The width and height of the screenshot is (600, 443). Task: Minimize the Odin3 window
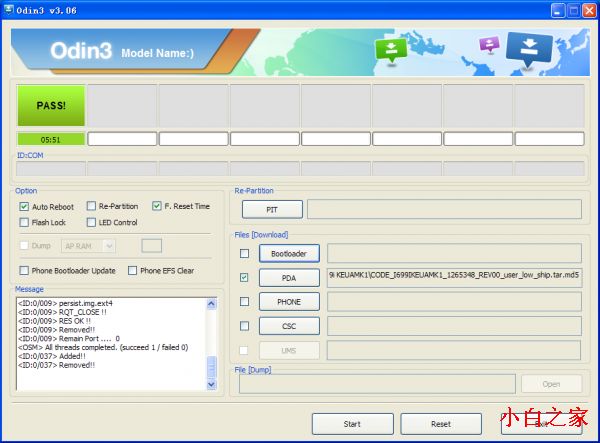(558, 10)
